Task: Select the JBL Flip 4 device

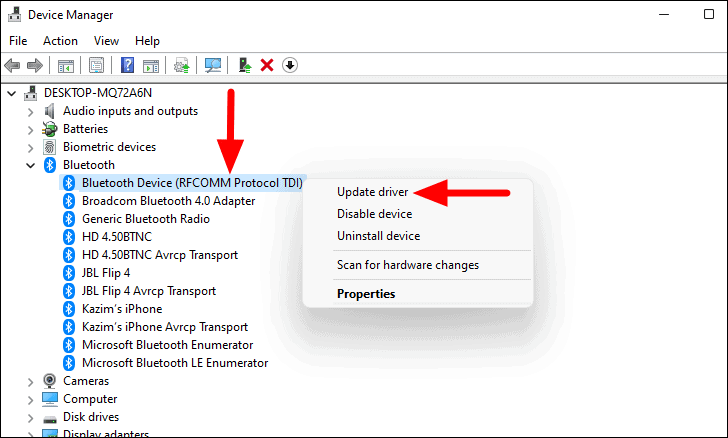Action: coord(106,273)
